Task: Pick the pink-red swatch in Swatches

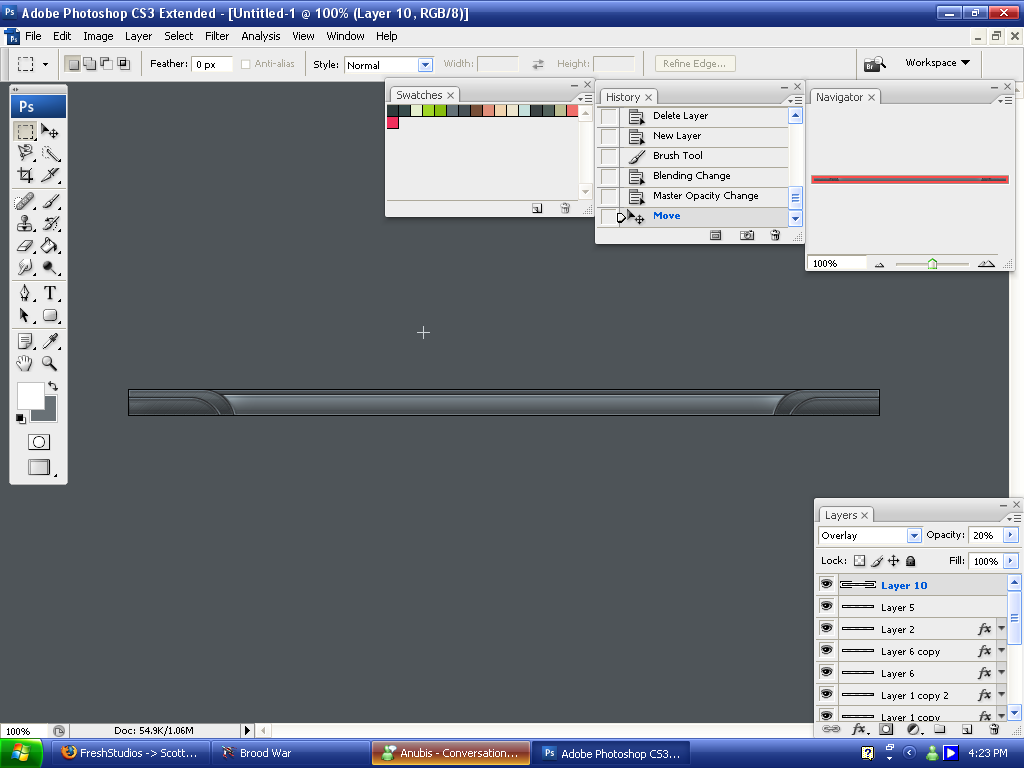Action: 393,123
